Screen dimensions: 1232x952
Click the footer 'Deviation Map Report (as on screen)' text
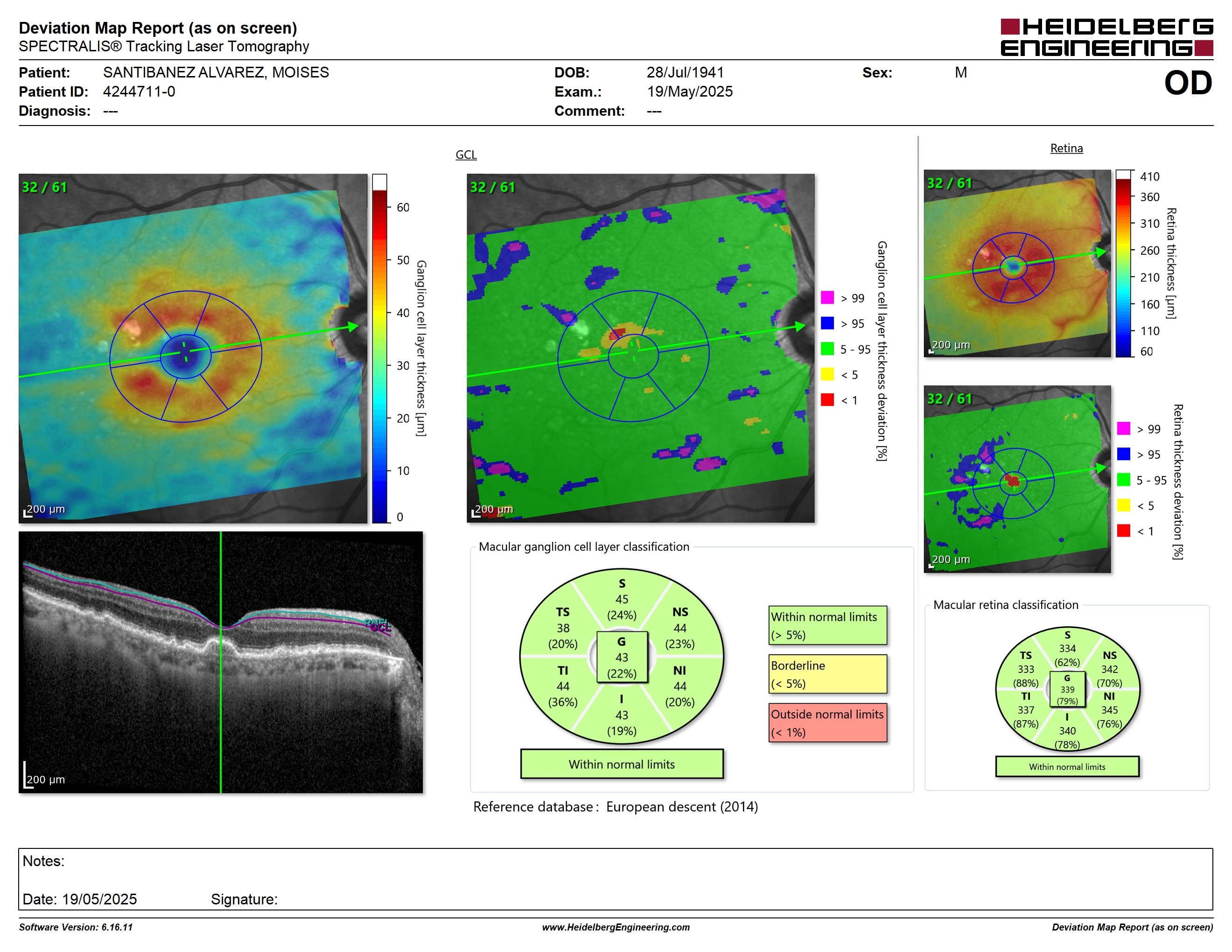(1132, 927)
